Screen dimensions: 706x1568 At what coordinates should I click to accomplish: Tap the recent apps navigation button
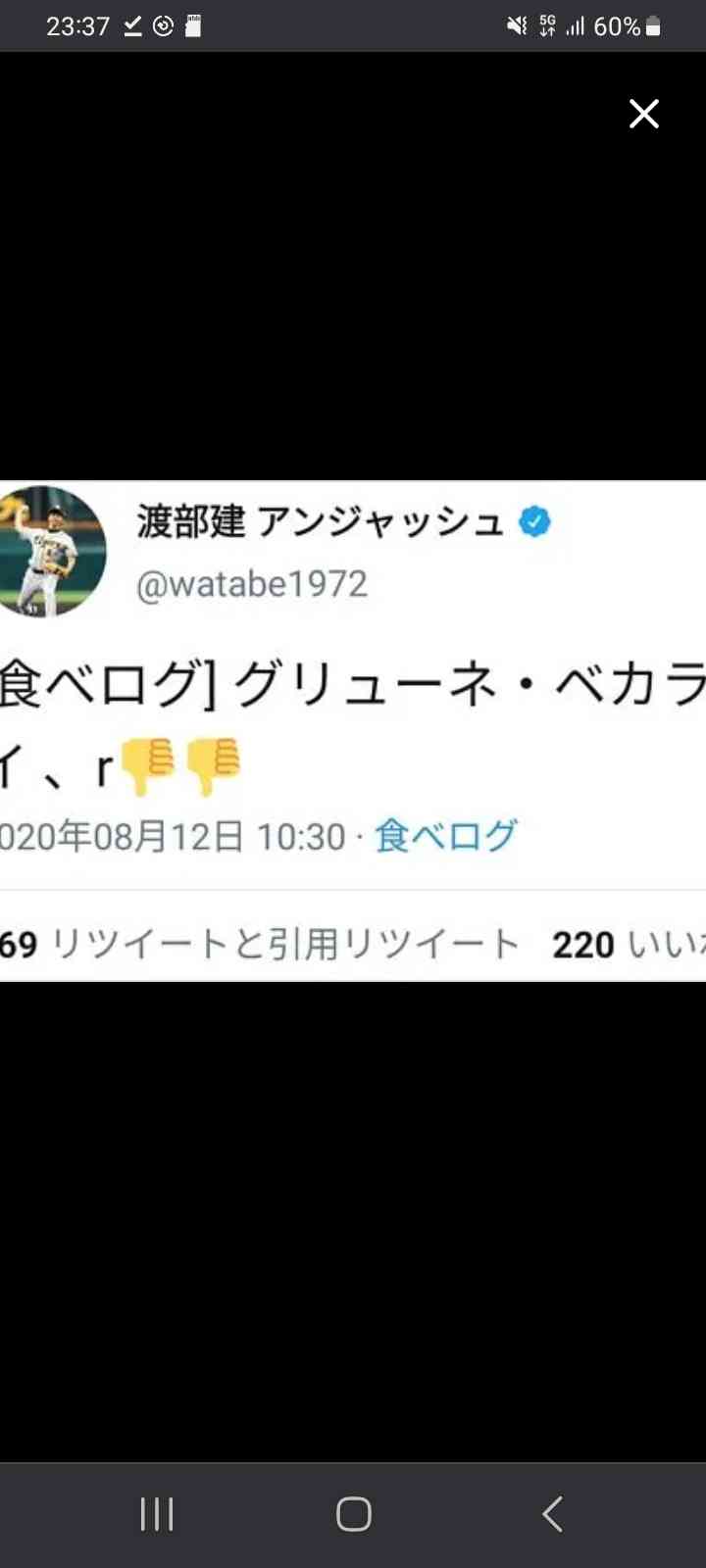pyautogui.click(x=157, y=1514)
